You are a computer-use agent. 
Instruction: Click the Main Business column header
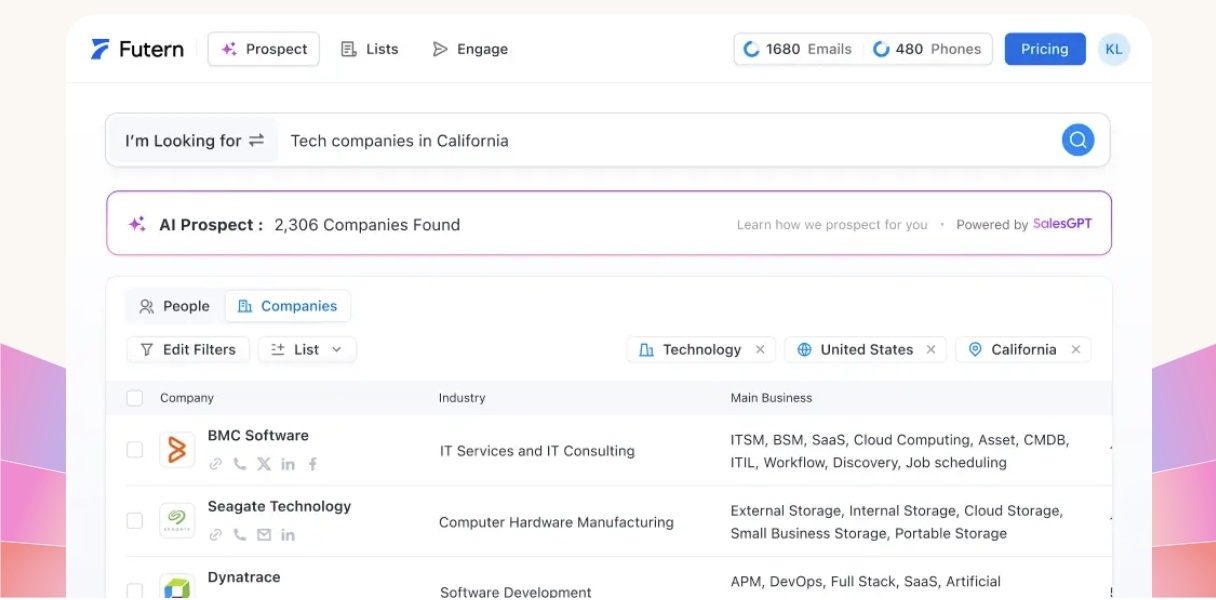(771, 398)
